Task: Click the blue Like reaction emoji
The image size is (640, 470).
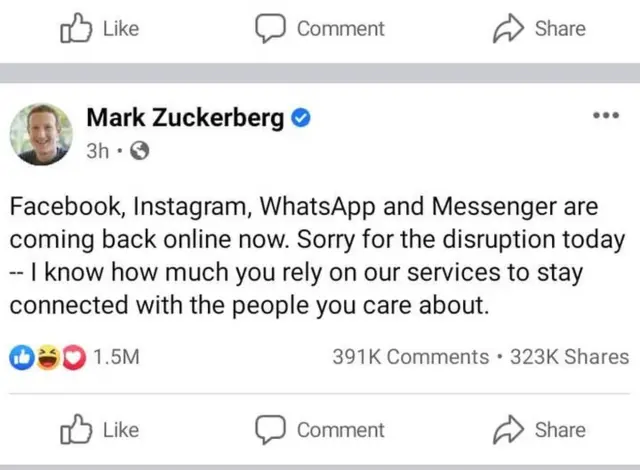Action: [x=23, y=356]
